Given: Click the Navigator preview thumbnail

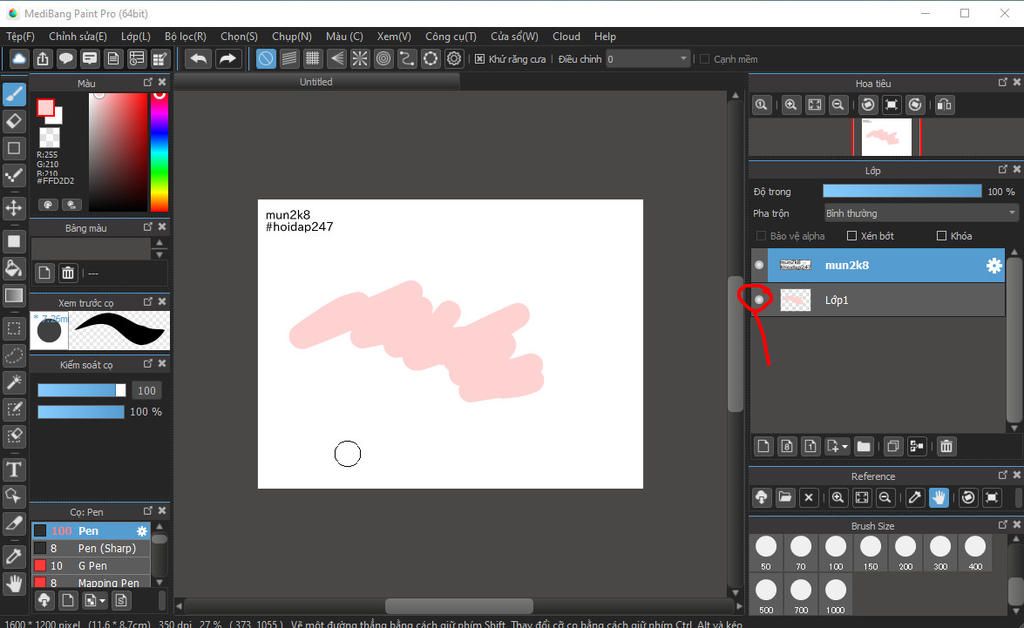Looking at the screenshot, I should coord(886,137).
